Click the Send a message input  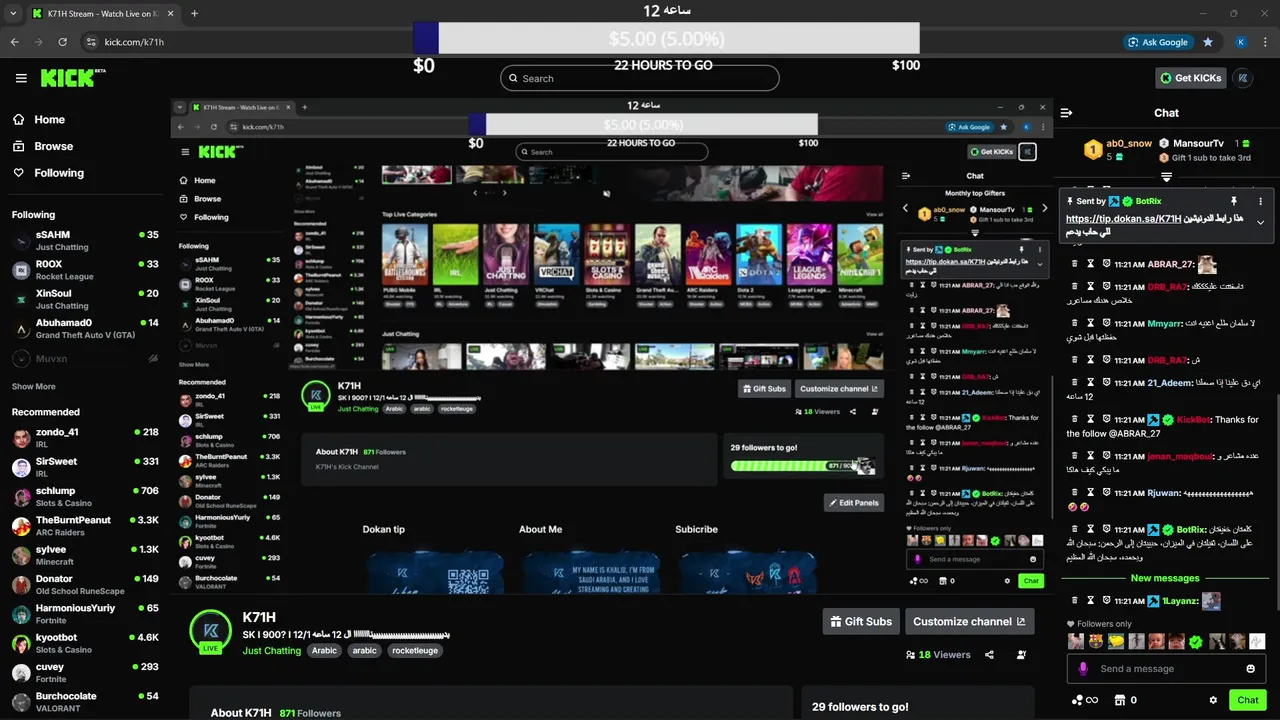click(1167, 668)
